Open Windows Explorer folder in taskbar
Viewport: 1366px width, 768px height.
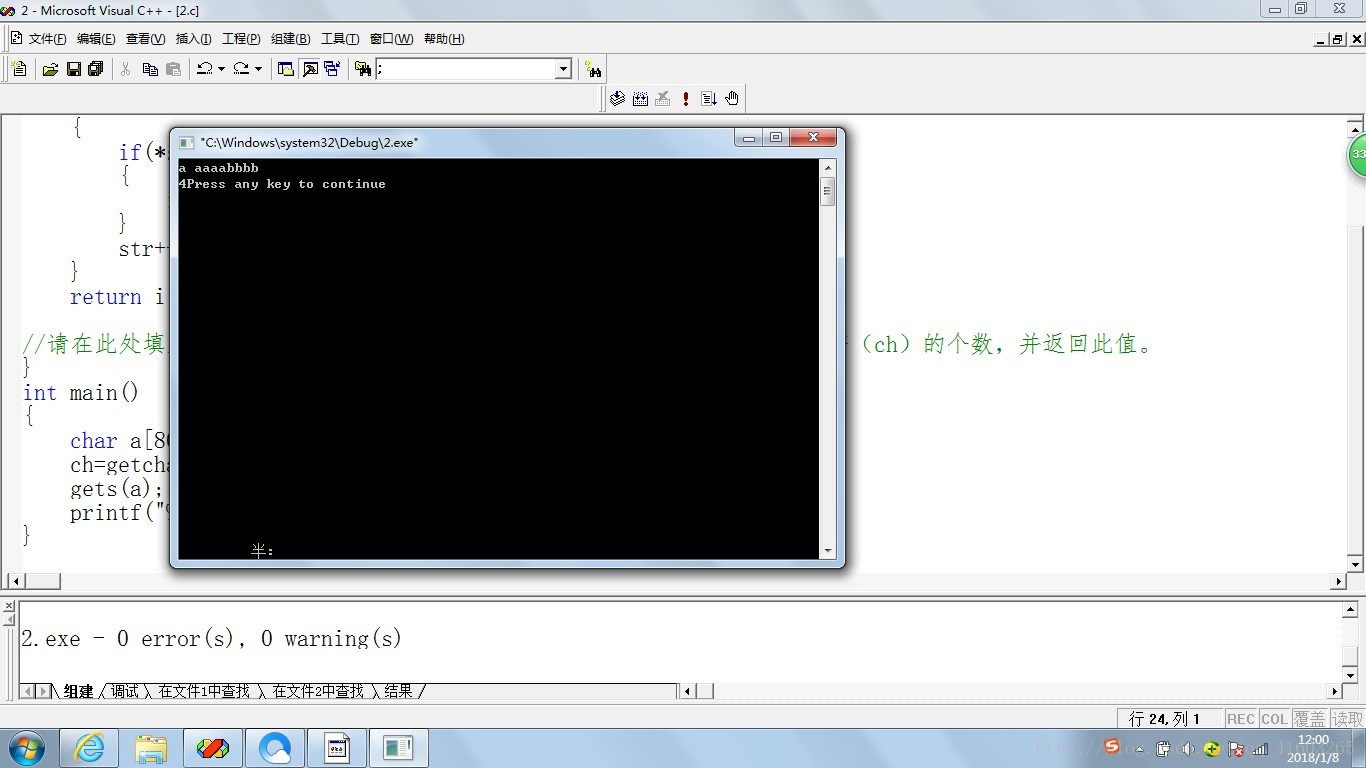(x=151, y=747)
